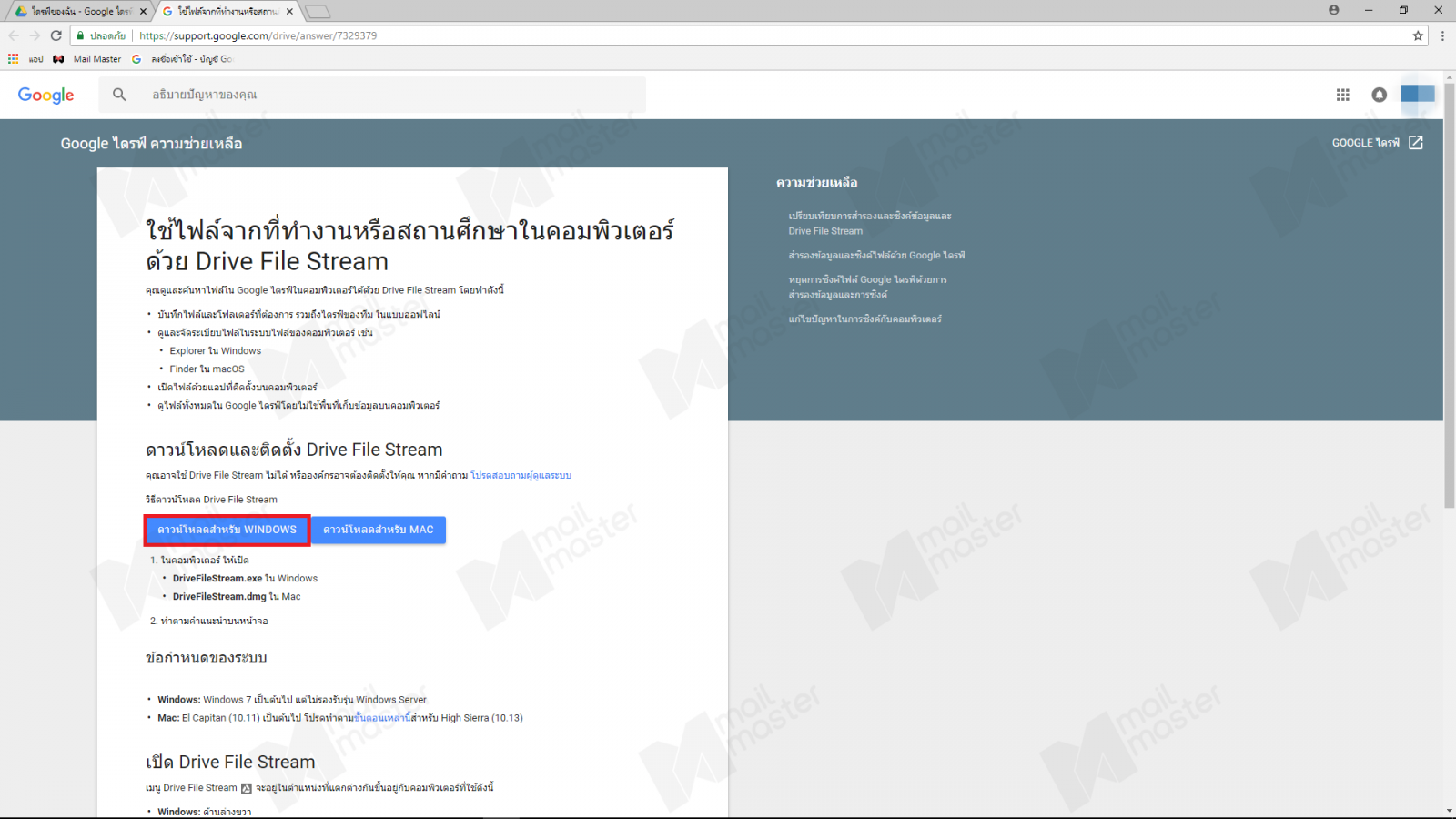The image size is (1456, 819).
Task: Close the ไดรฟ์ของฉัน - Google ไดรฟ์ tab
Action: tap(143, 11)
